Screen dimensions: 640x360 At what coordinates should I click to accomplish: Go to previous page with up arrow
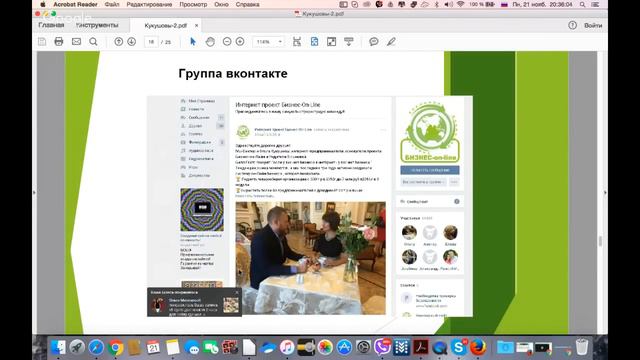click(x=118, y=42)
